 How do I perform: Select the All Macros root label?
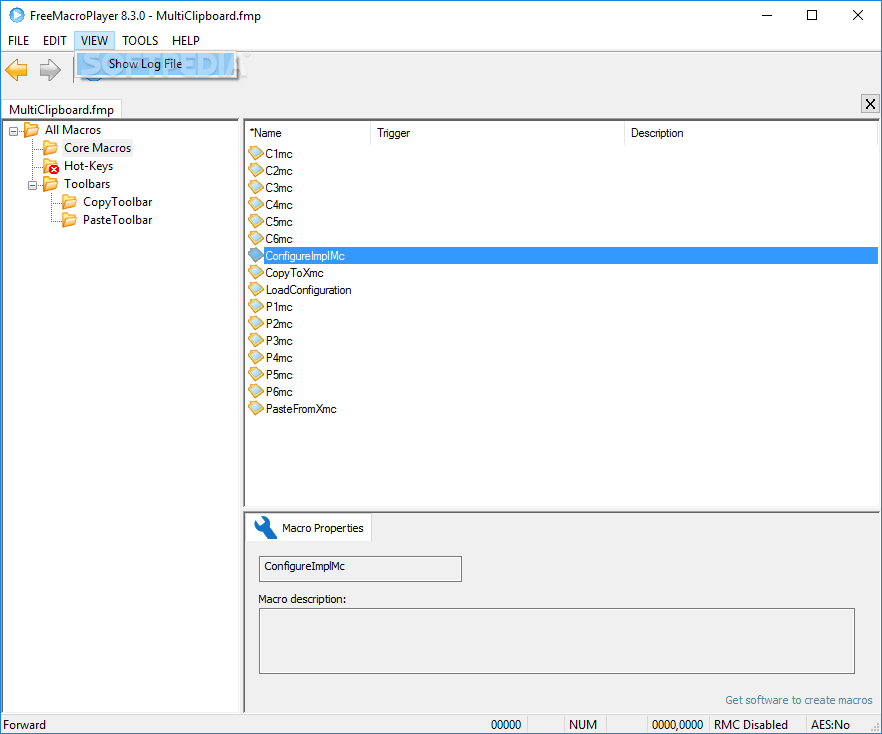point(73,130)
